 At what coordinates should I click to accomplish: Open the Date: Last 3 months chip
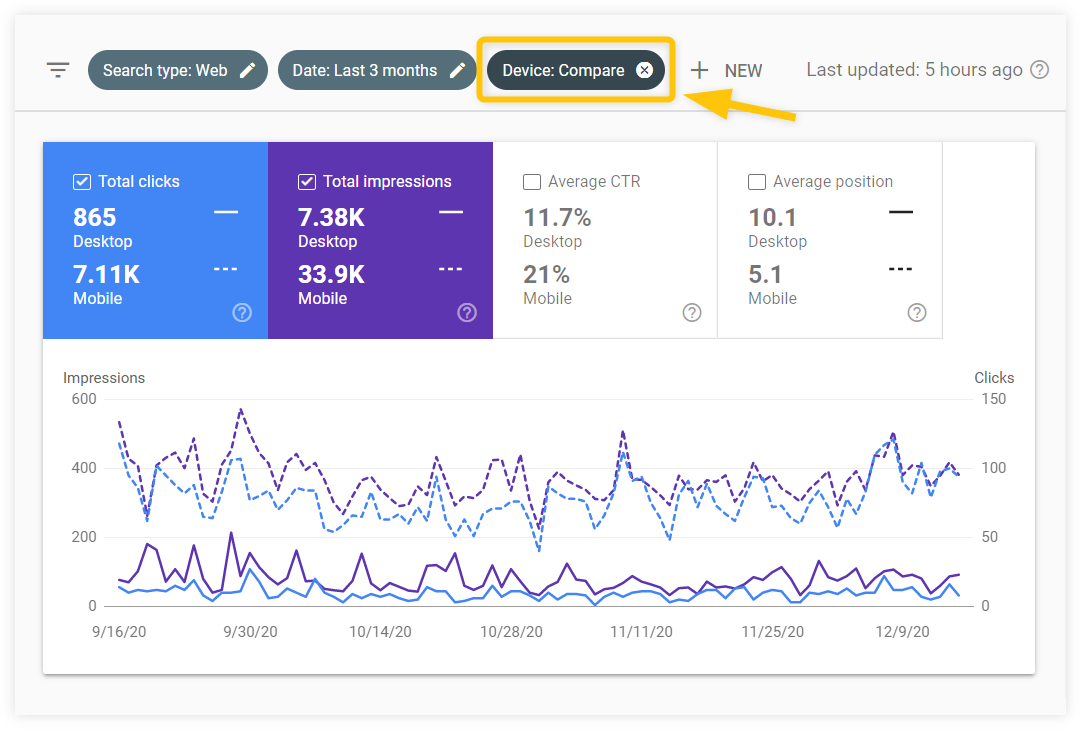364,70
